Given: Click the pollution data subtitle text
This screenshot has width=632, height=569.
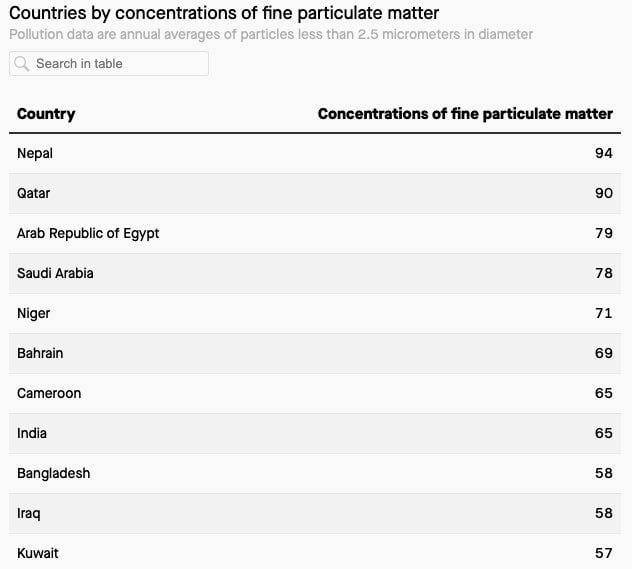Looking at the screenshot, I should point(271,35).
